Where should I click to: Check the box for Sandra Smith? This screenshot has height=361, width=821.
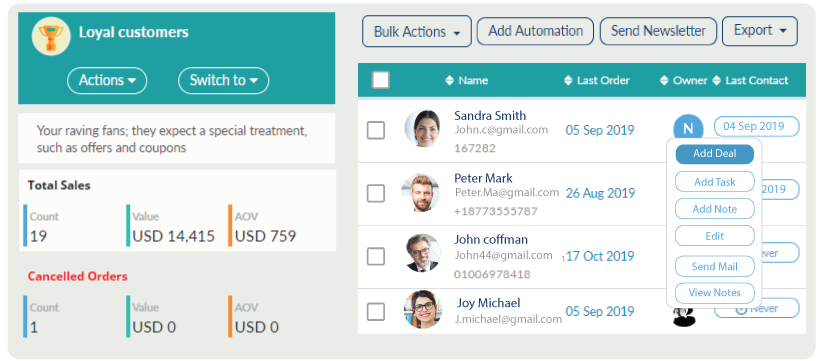click(376, 130)
